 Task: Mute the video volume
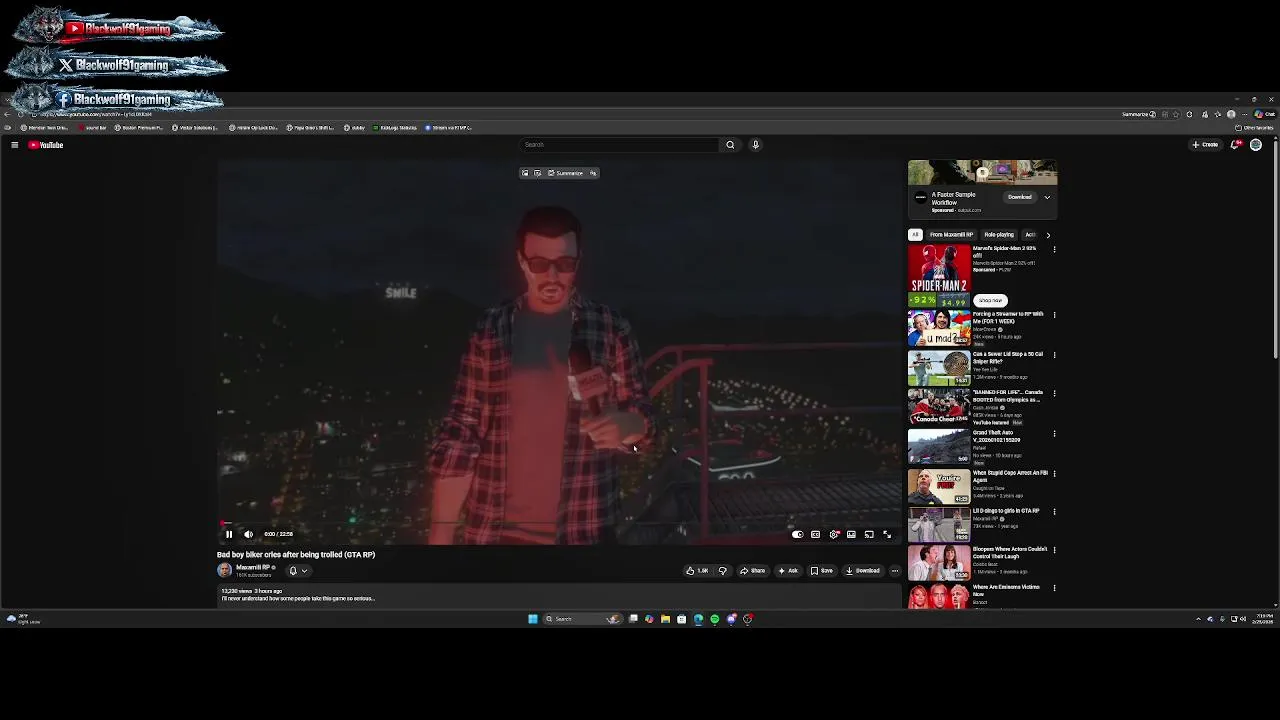(x=248, y=534)
